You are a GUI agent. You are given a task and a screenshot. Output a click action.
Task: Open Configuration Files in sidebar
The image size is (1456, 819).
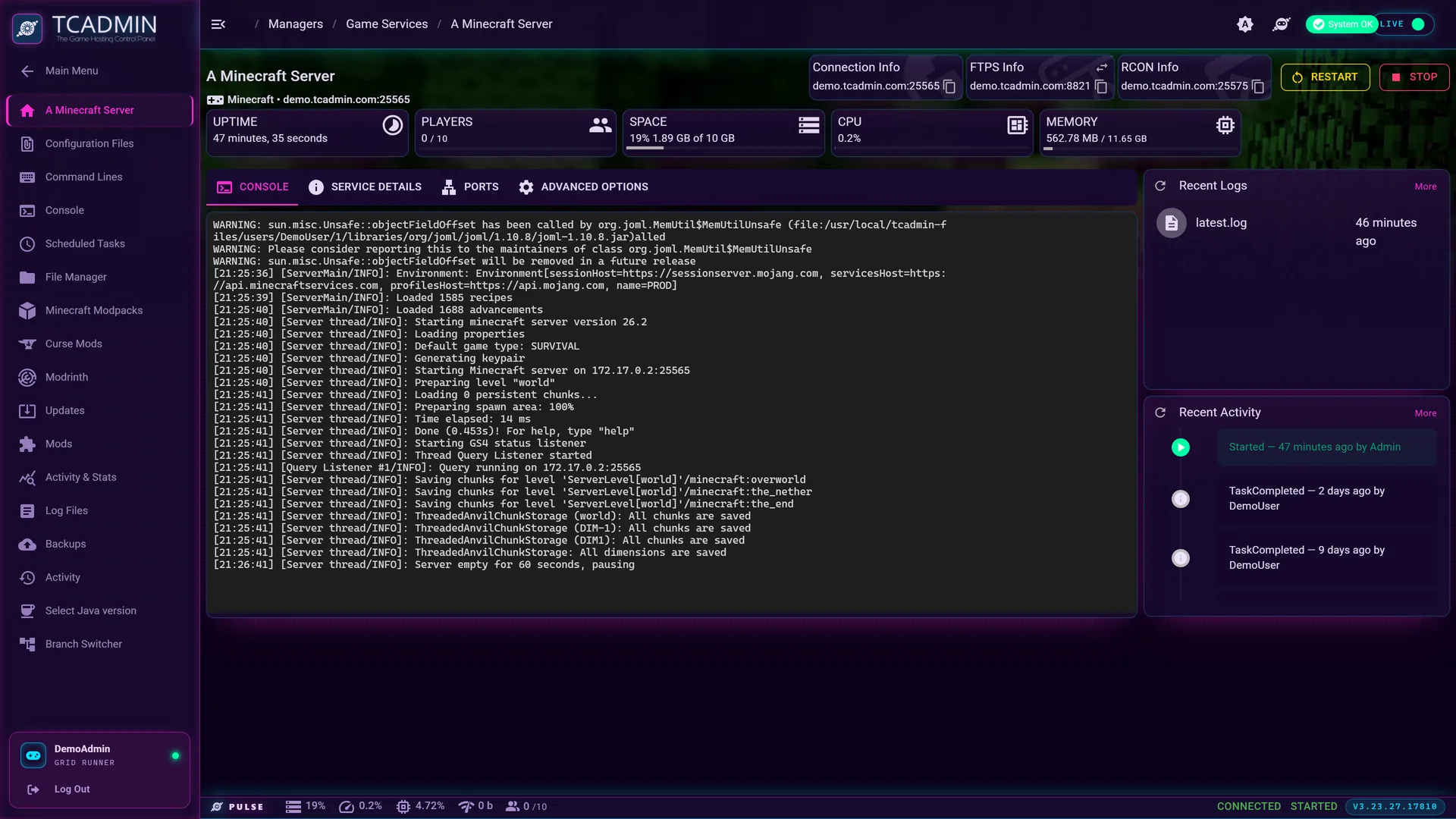pos(100,144)
